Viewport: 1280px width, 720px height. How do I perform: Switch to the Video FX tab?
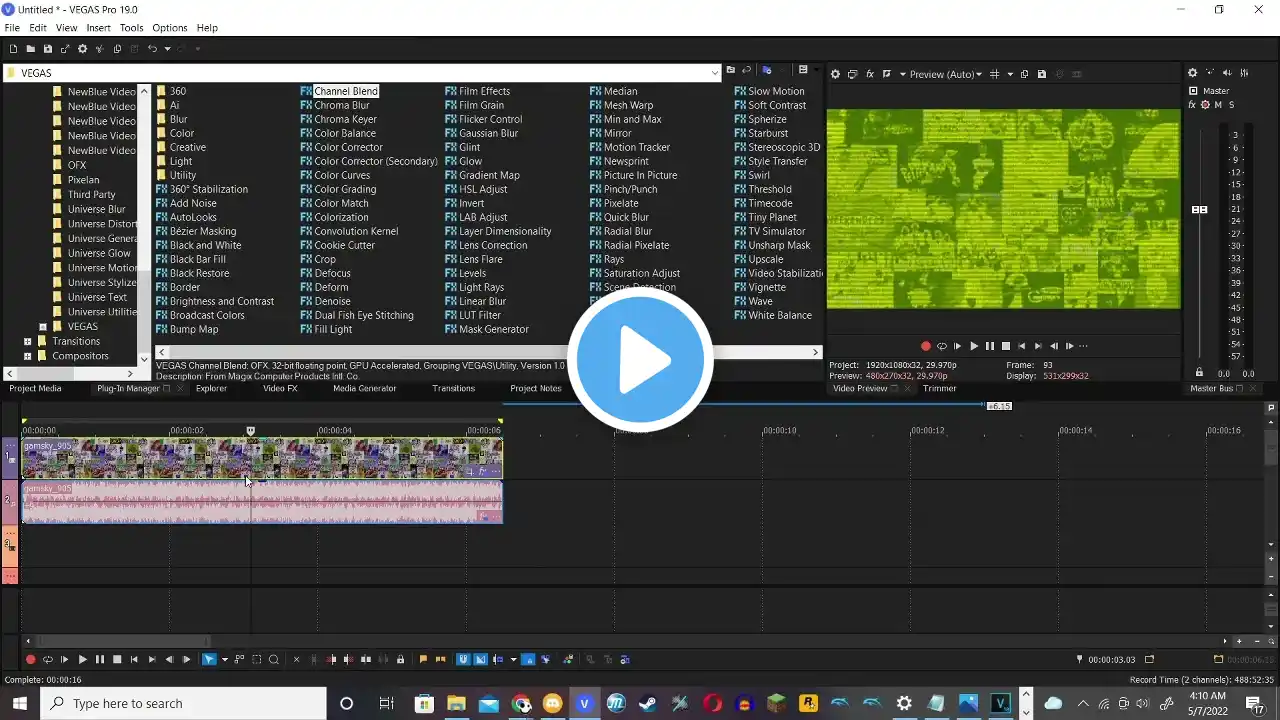click(x=279, y=388)
